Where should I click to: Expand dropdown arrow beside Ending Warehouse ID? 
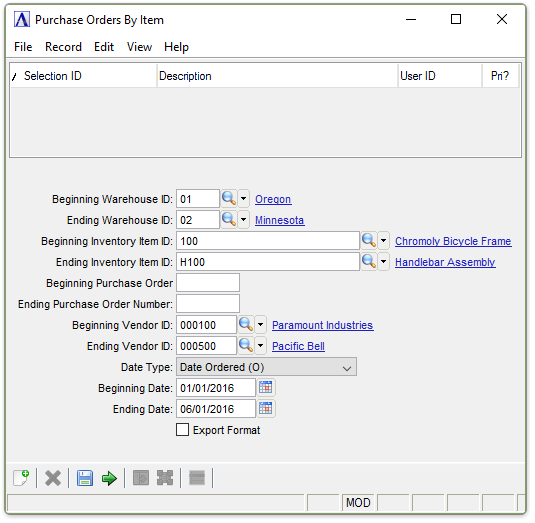tap(243, 219)
